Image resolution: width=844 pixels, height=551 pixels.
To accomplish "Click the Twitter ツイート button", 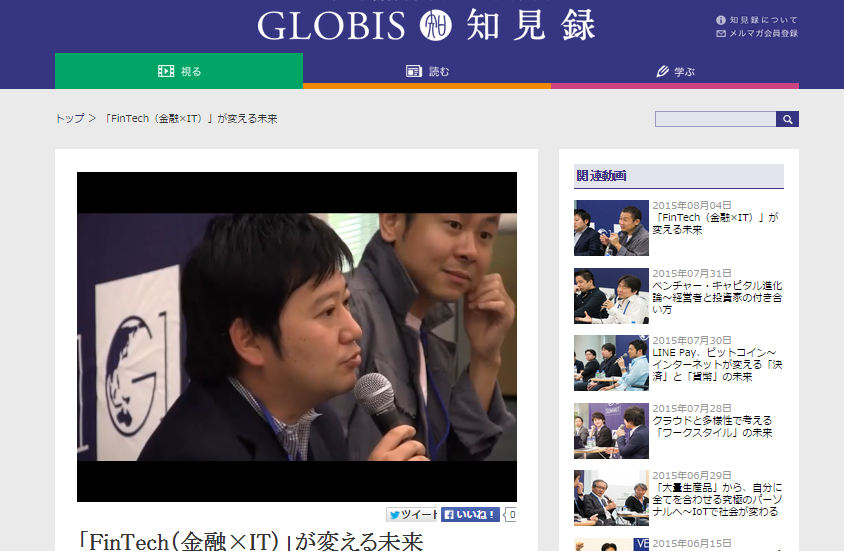I will coord(412,514).
